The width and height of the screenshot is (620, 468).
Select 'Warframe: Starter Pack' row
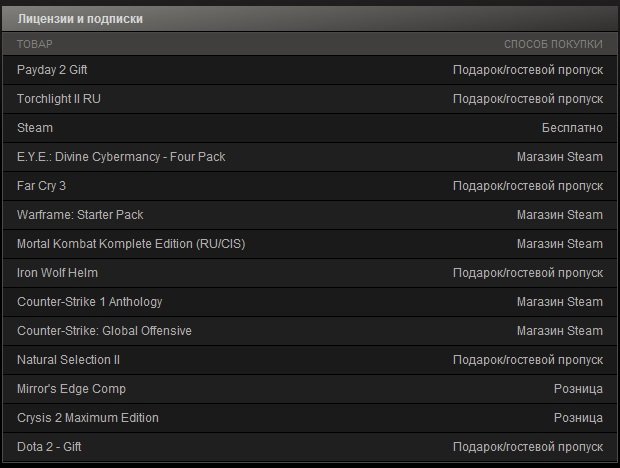pos(310,215)
